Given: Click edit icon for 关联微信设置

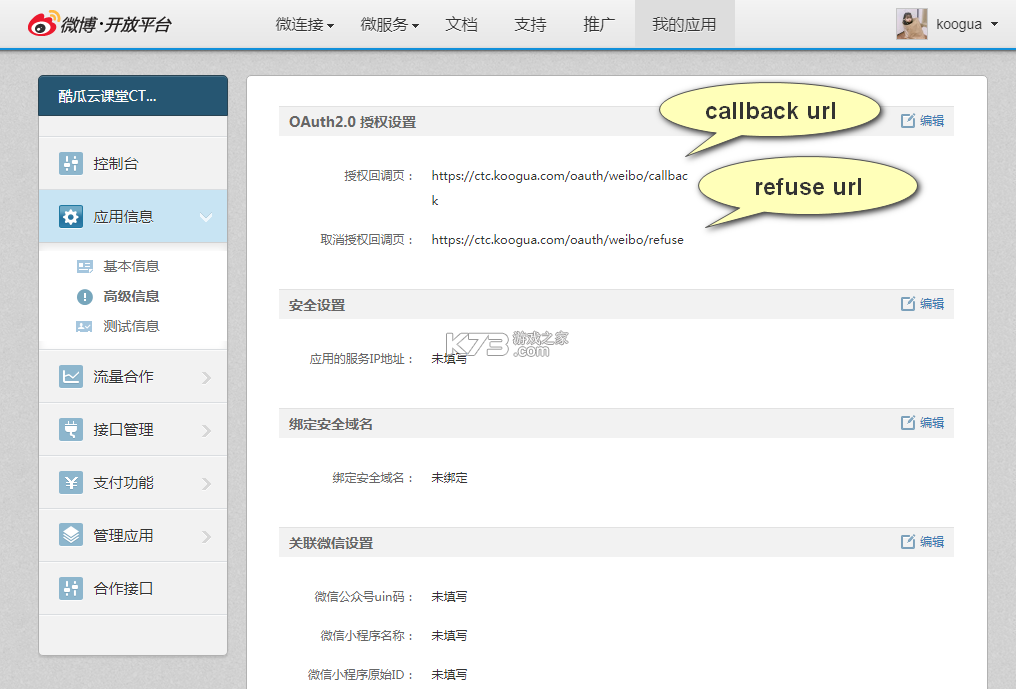Looking at the screenshot, I should pyautogui.click(x=908, y=541).
